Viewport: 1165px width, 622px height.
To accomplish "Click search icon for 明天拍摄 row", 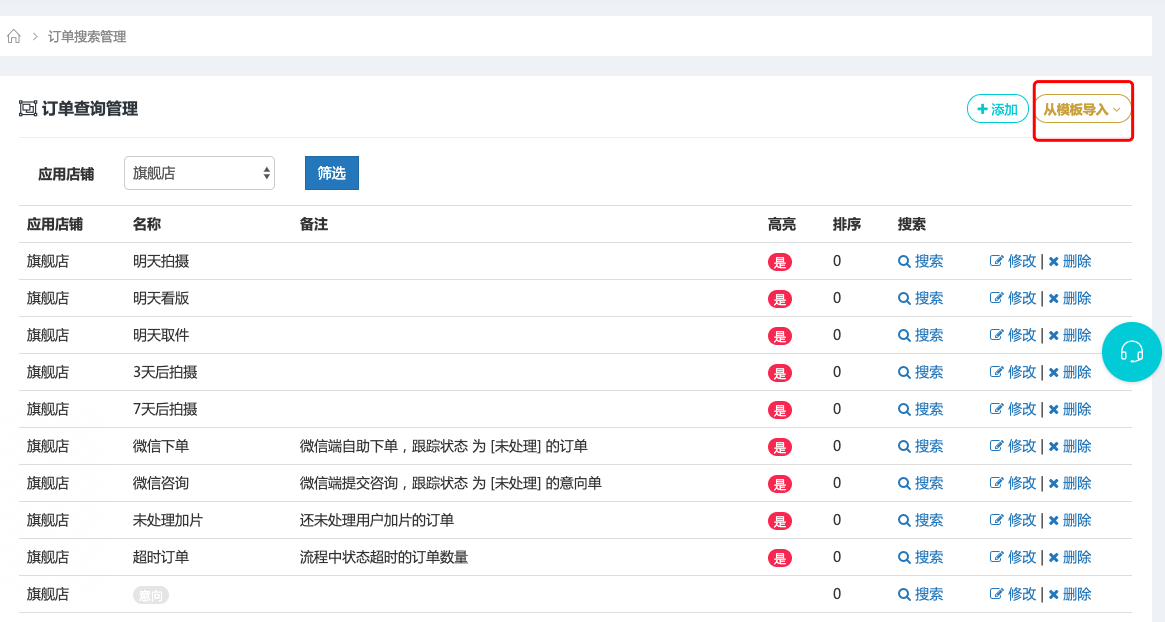I will click(904, 262).
